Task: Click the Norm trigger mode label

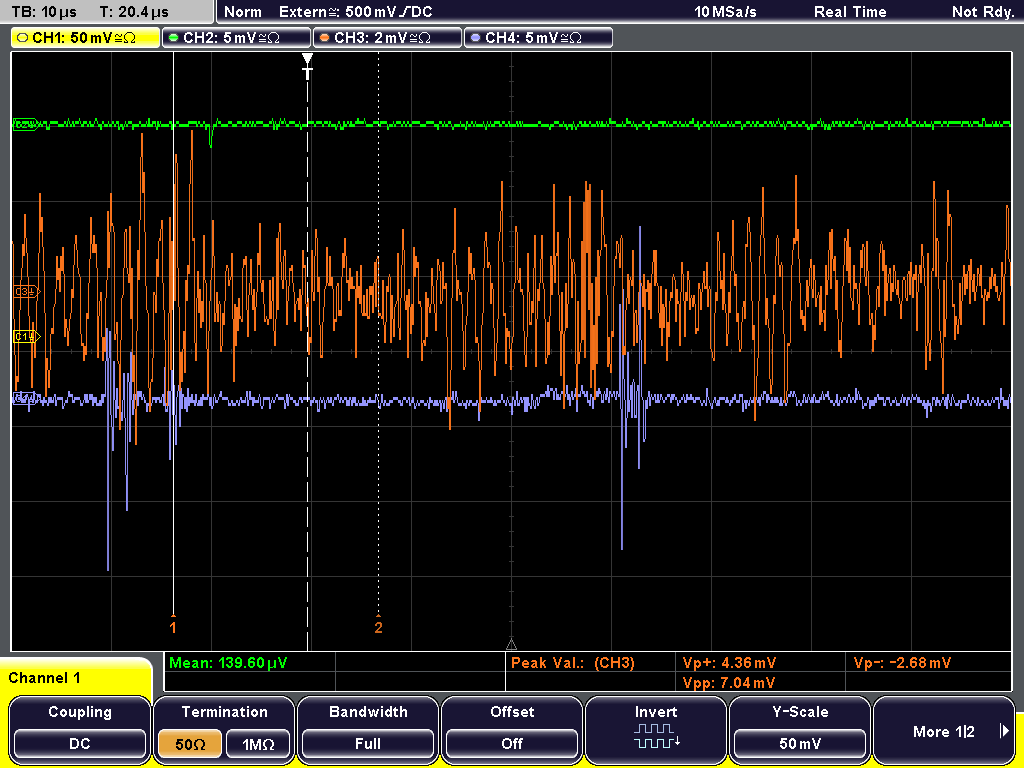Action: [243, 12]
